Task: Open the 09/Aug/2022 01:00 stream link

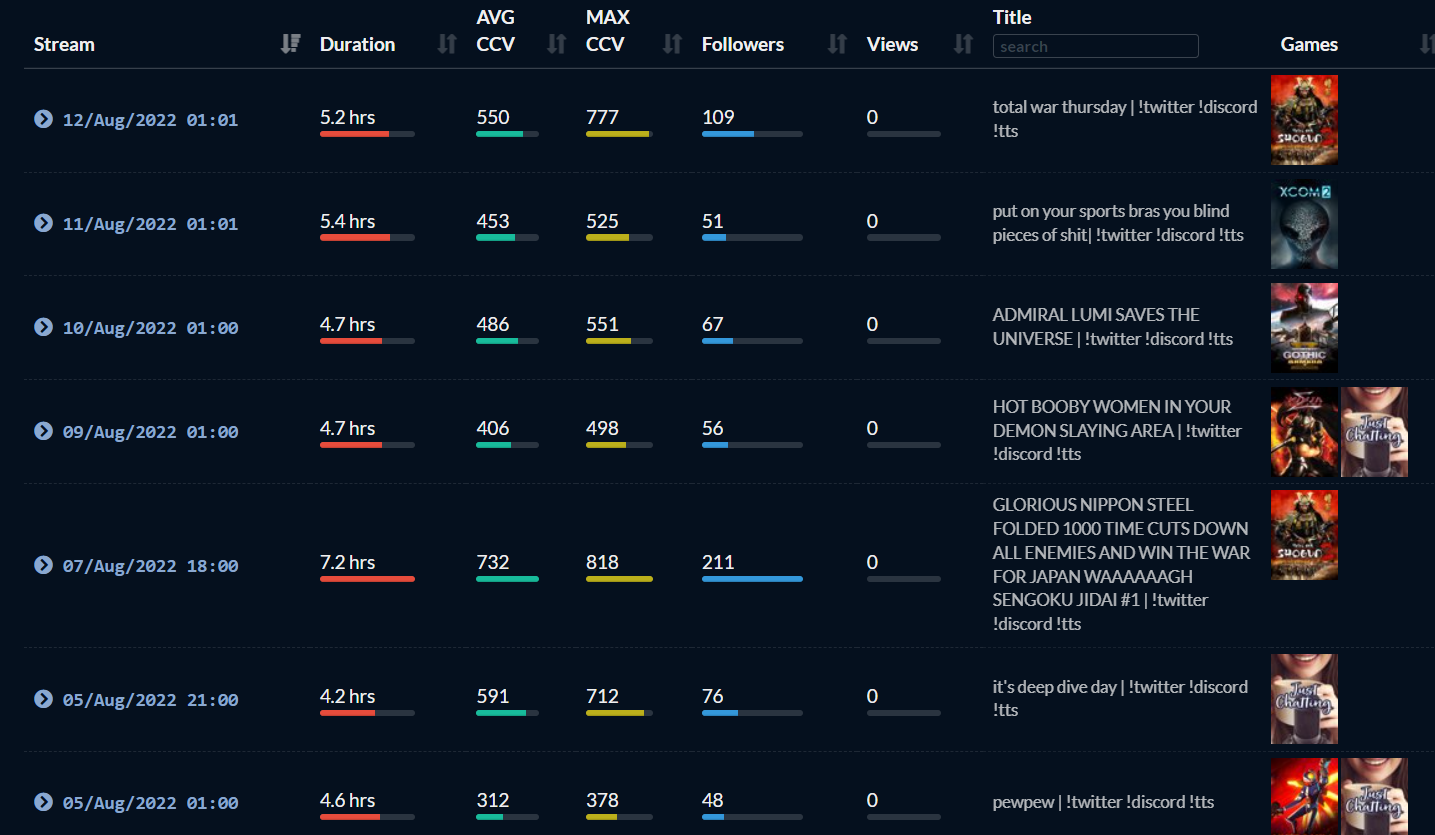Action: point(150,432)
